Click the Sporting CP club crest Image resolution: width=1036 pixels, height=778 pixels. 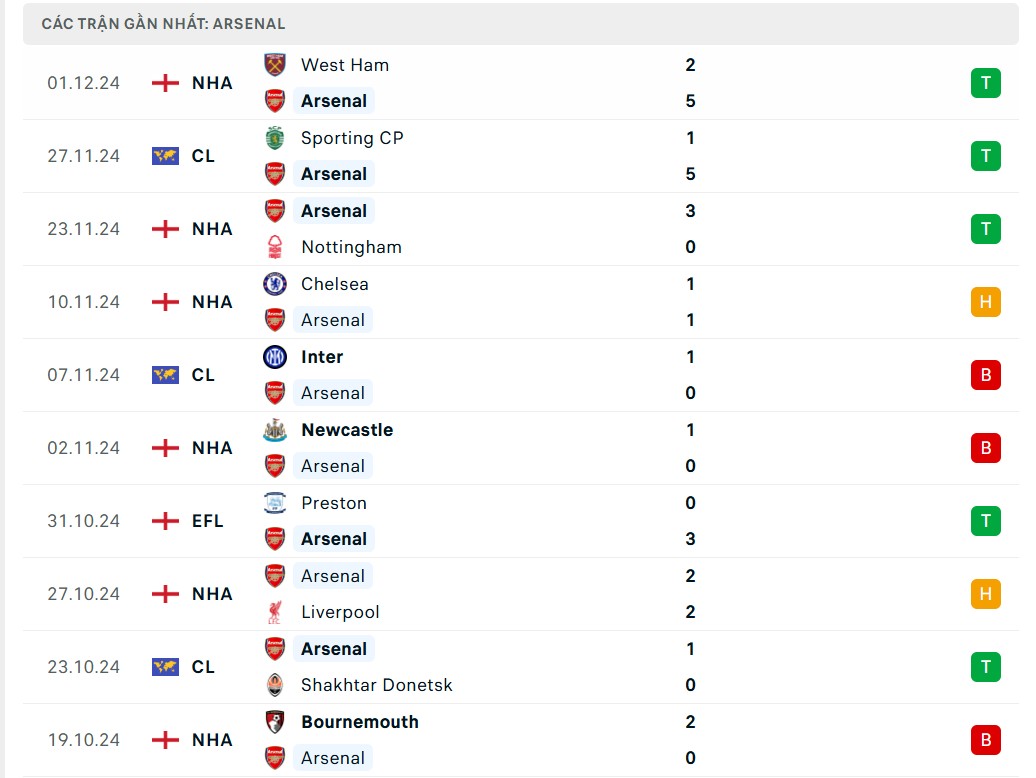point(274,138)
